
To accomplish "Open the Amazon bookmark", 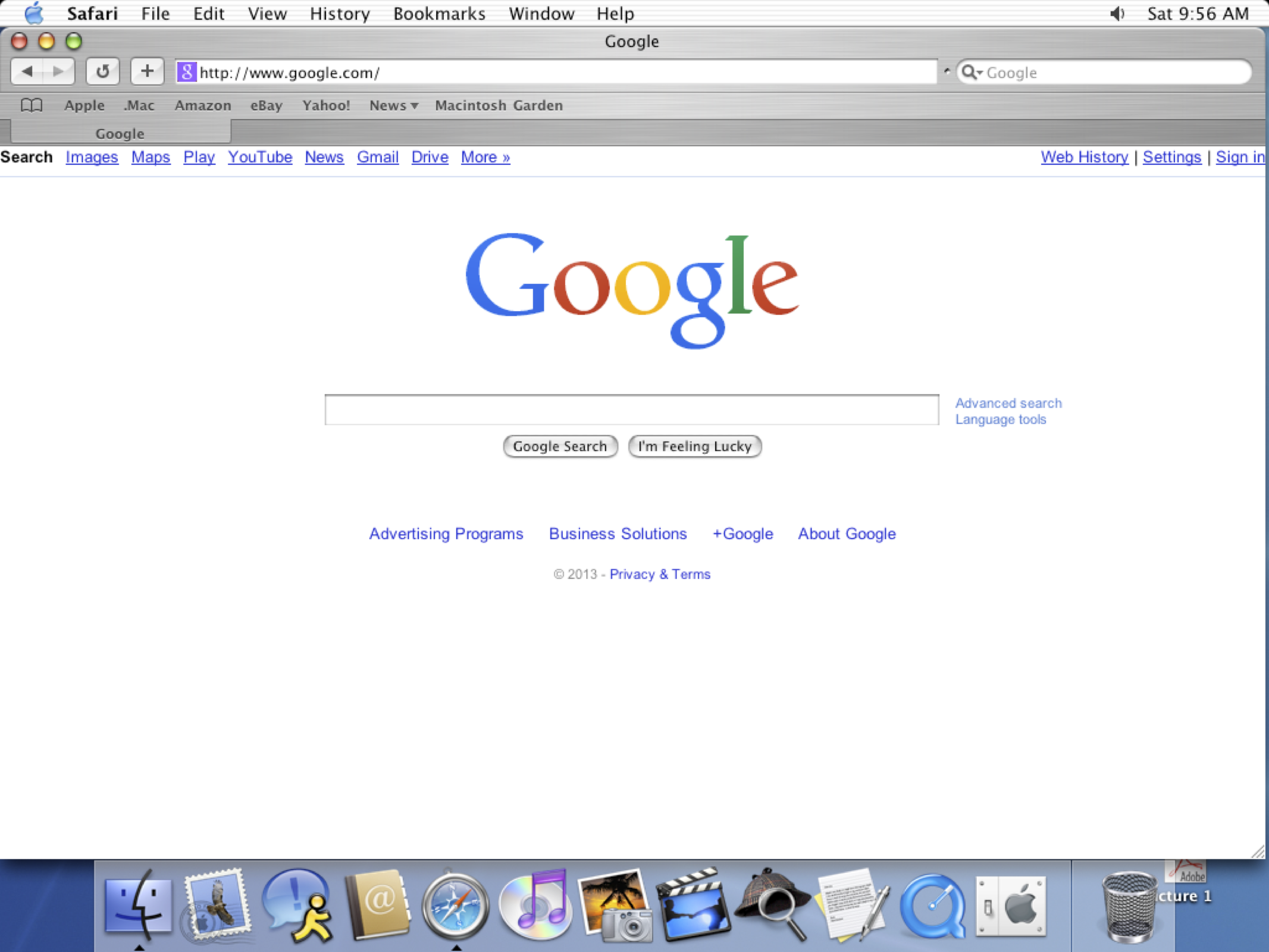I will click(203, 105).
